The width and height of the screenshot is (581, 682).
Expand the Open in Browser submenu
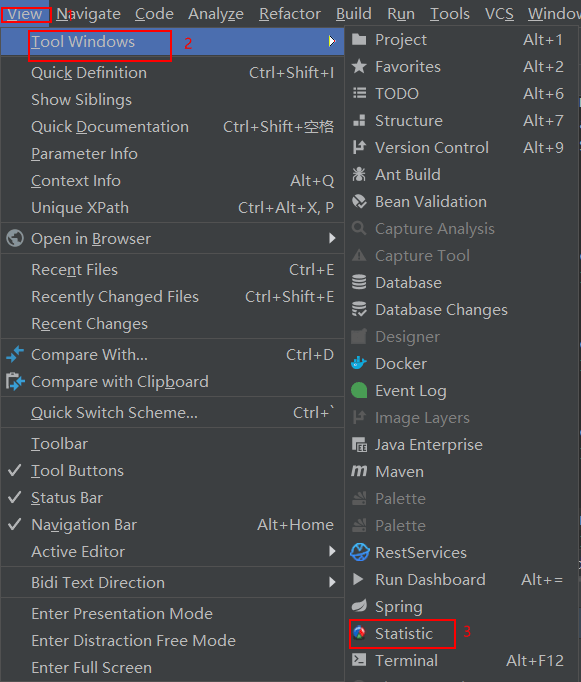click(173, 238)
